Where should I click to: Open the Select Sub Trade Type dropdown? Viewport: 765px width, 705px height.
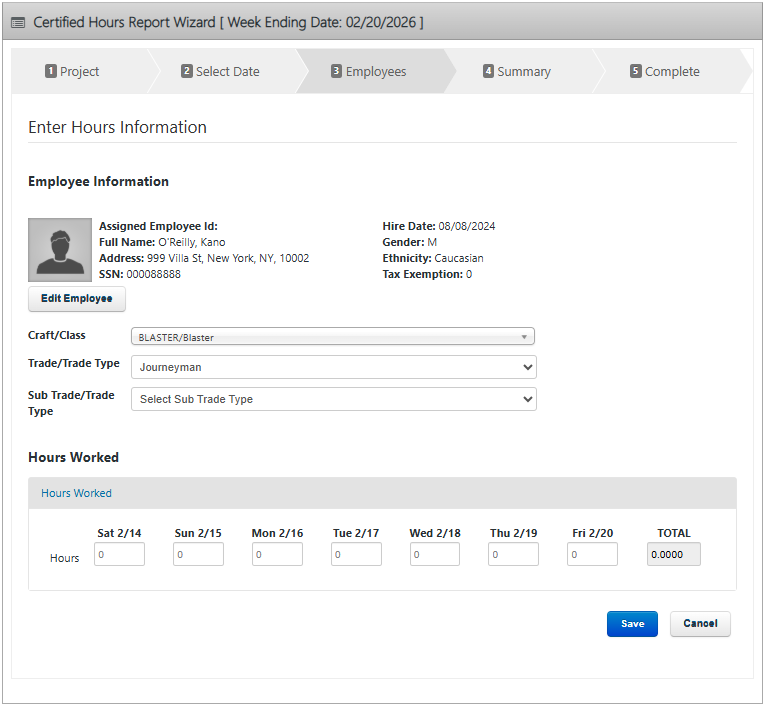coord(334,399)
